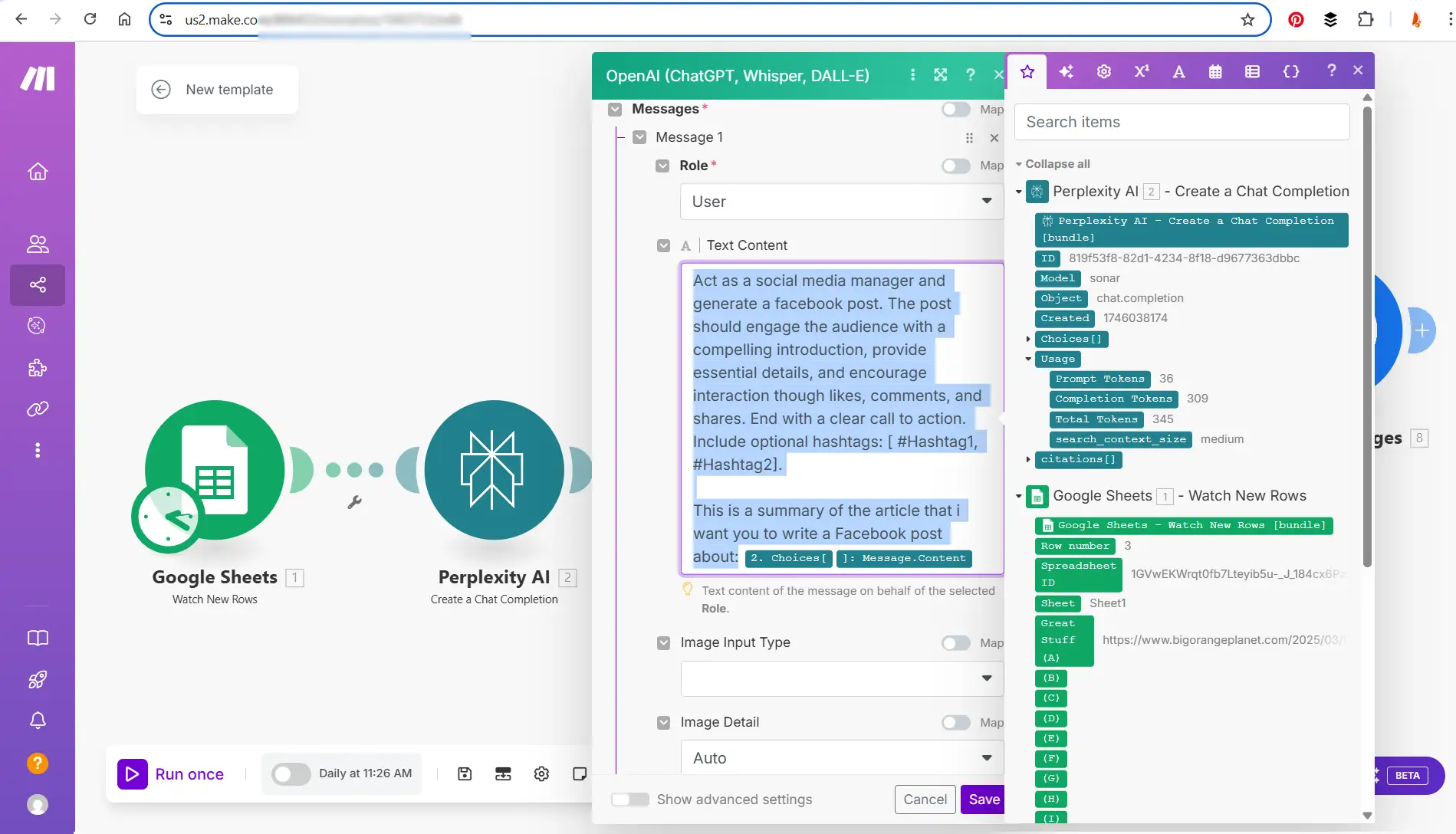Toggle the Image Input Type Map switch
This screenshot has width=1456, height=834.
coord(956,643)
